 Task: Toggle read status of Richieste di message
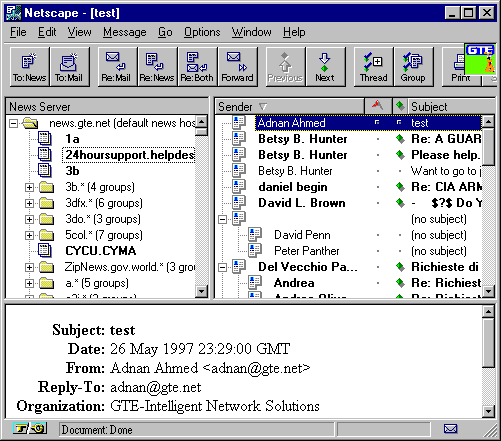pyautogui.click(x=400, y=267)
